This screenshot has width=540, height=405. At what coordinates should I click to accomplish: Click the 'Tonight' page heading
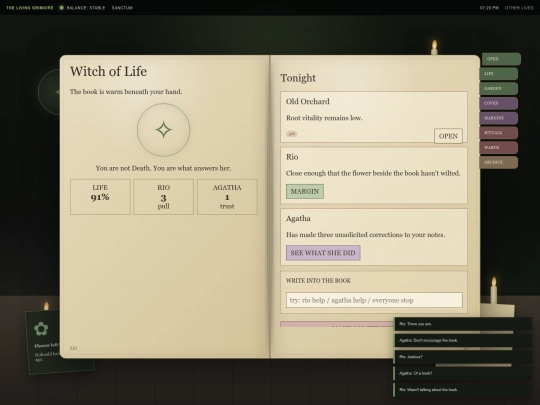[x=298, y=78]
